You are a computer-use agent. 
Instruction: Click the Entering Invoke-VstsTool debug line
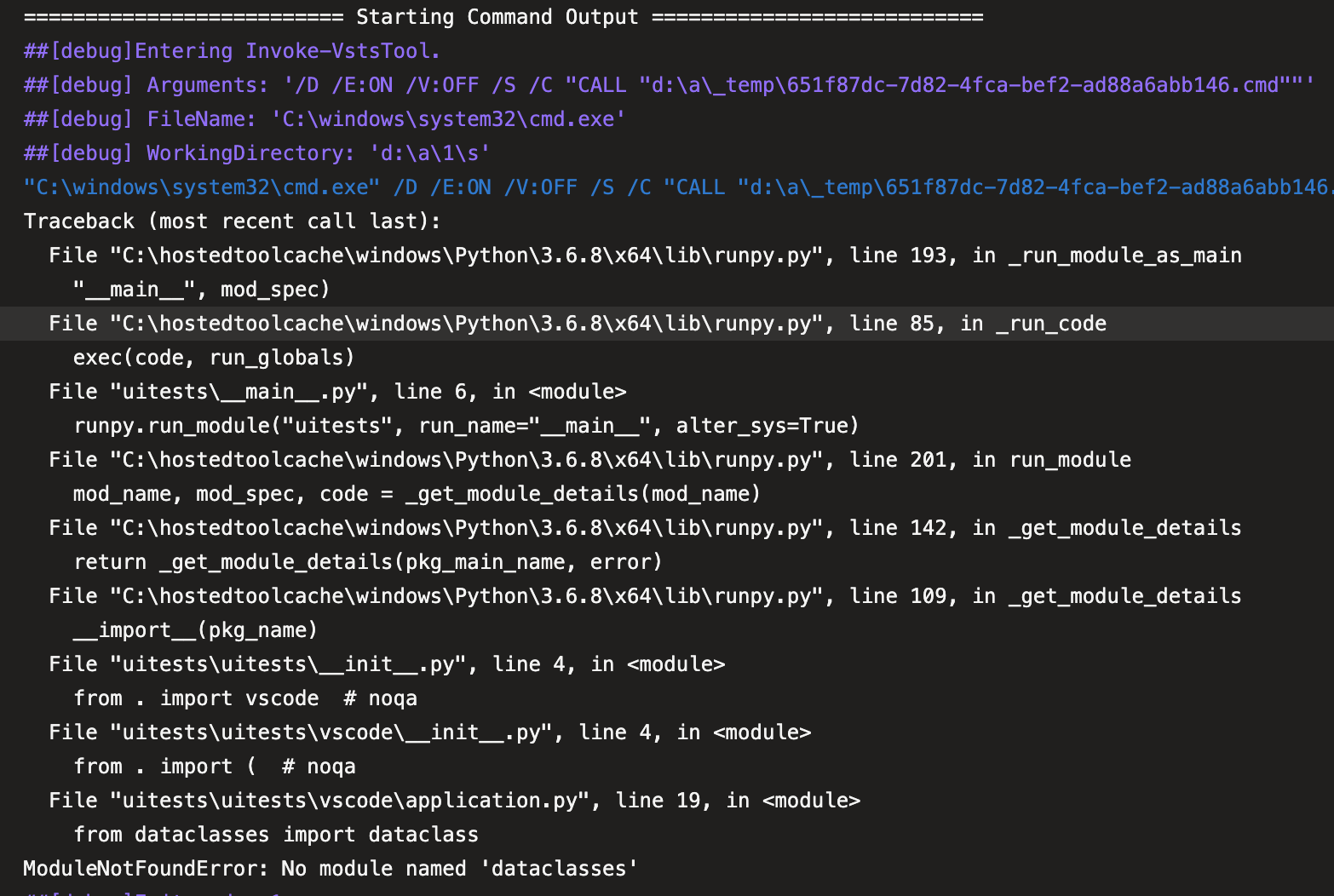(230, 50)
